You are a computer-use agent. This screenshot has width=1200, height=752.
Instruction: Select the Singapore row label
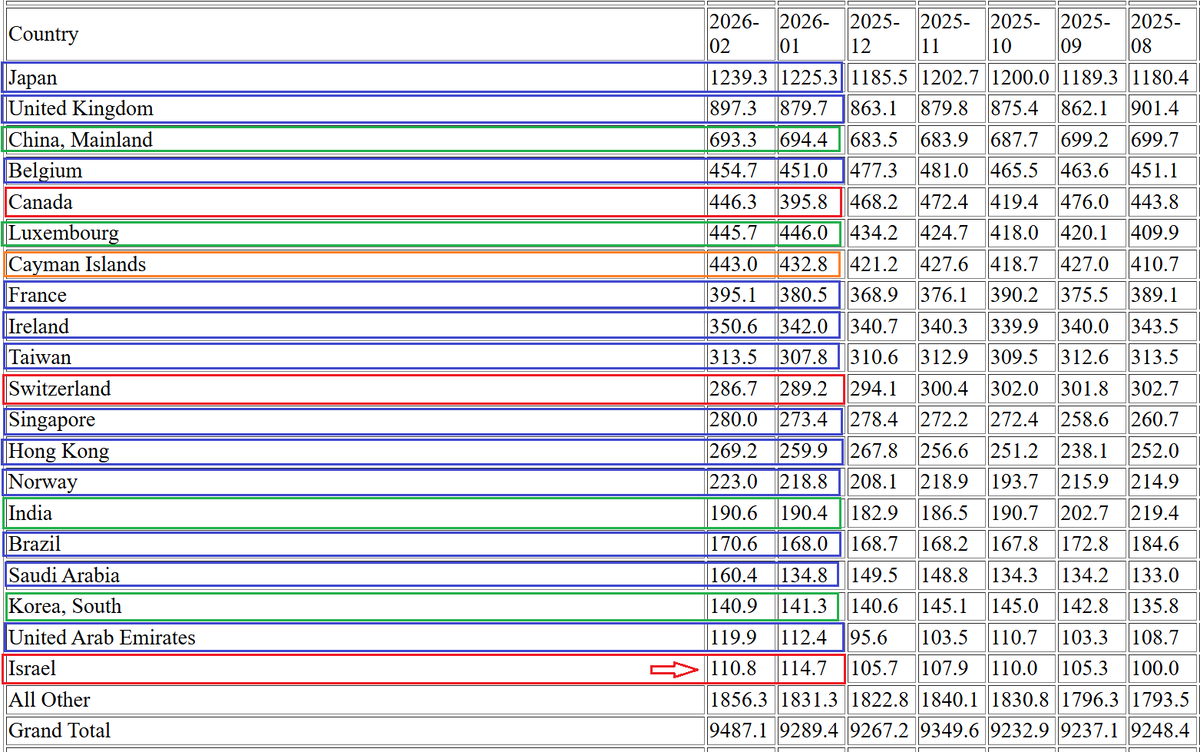(52, 419)
